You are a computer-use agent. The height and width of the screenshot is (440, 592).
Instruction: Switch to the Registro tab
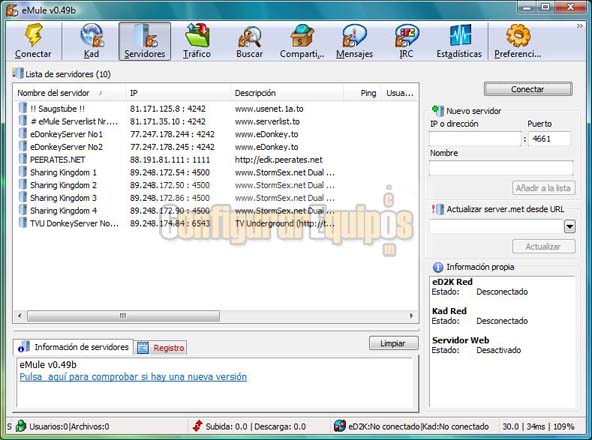click(x=161, y=347)
